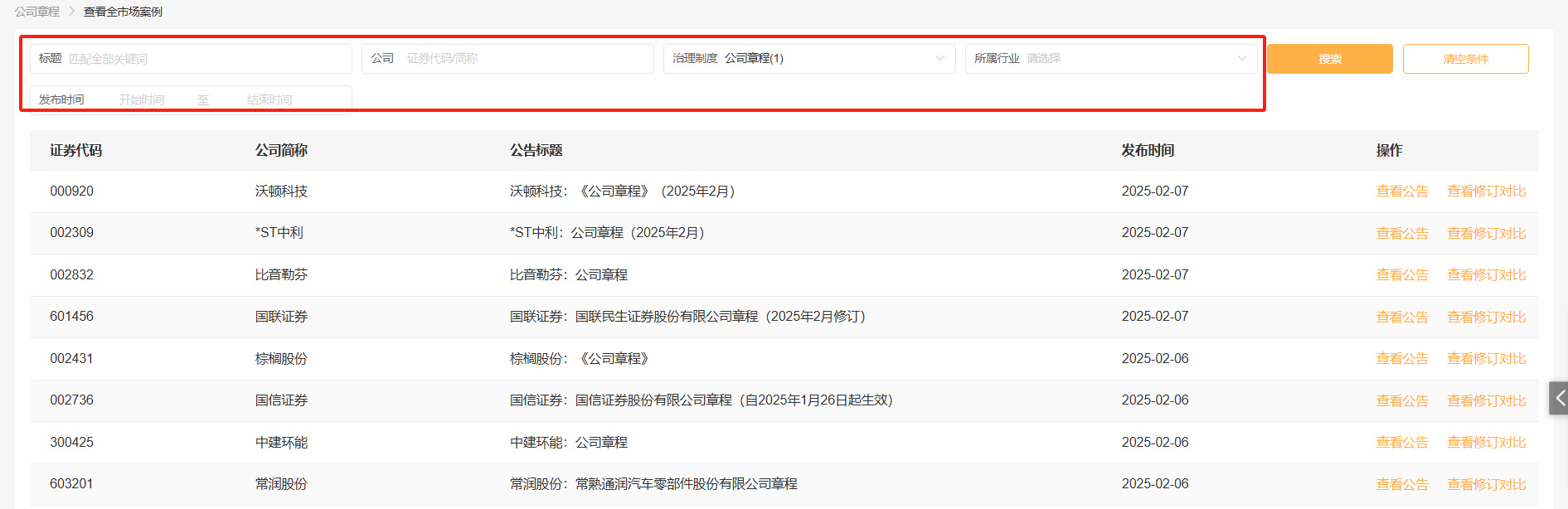
Task: Click company name 比音勒芬 in 公司简称 column
Action: [281, 275]
